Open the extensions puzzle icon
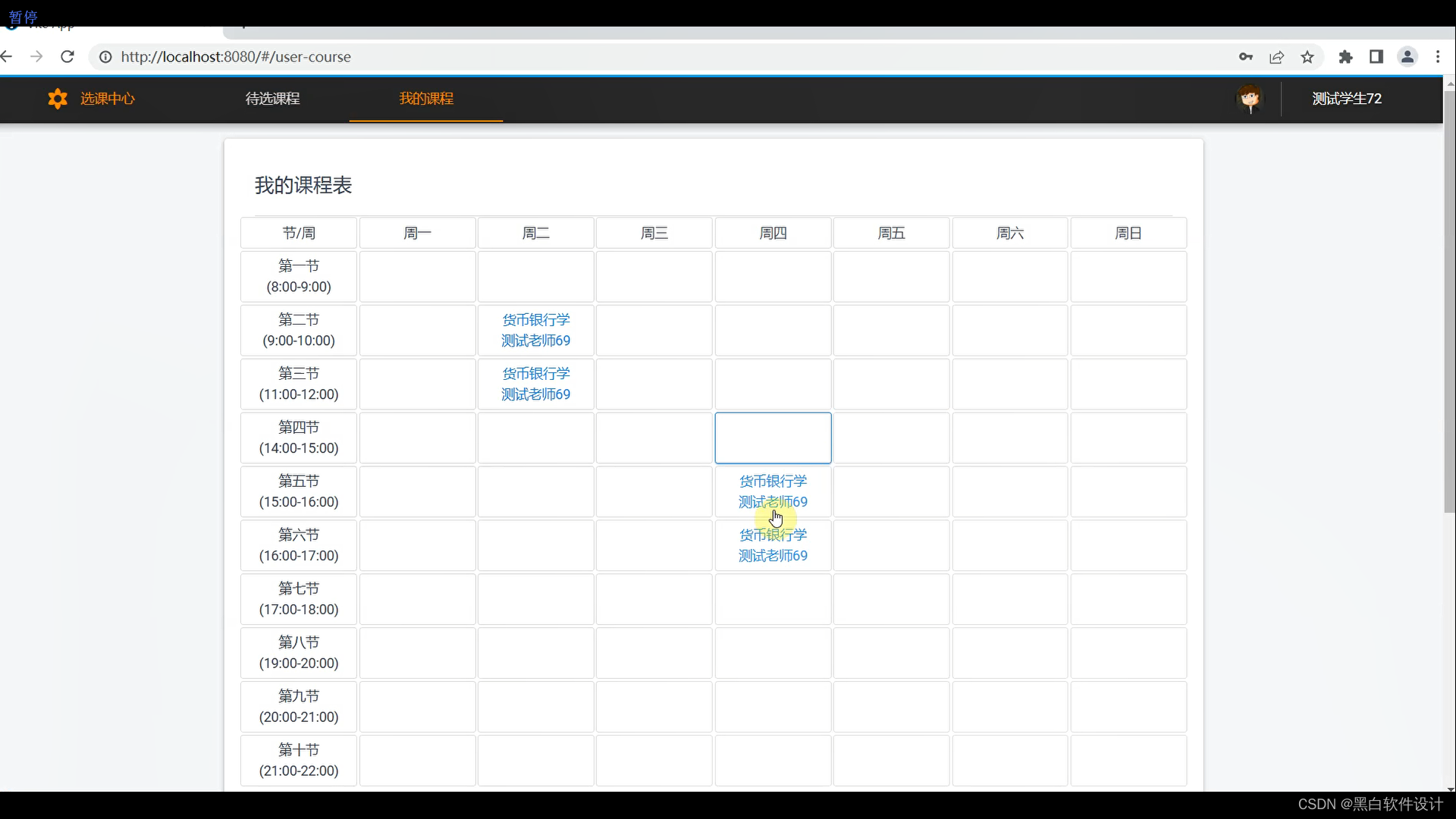Screen dimensions: 1456x819 coord(1346,57)
